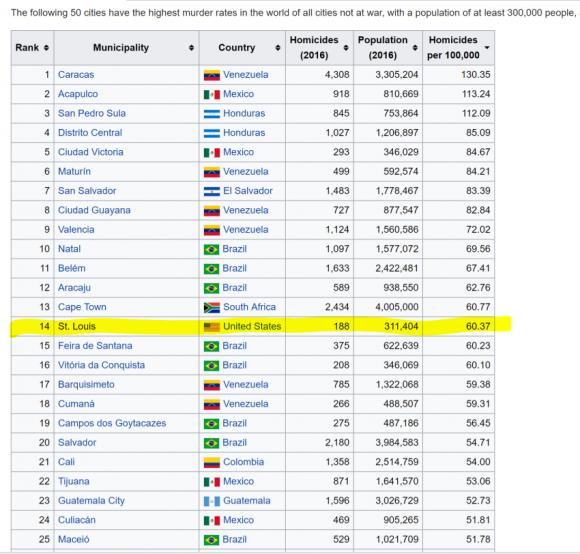The image size is (580, 554).
Task: Sort by Country column arrows
Action: click(x=278, y=48)
